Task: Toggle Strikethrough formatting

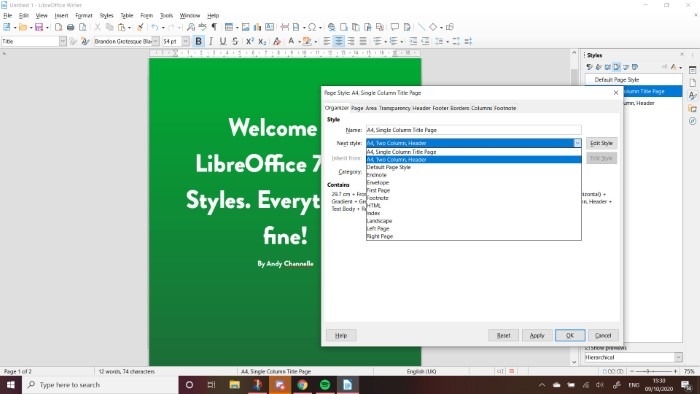Action: (235, 41)
